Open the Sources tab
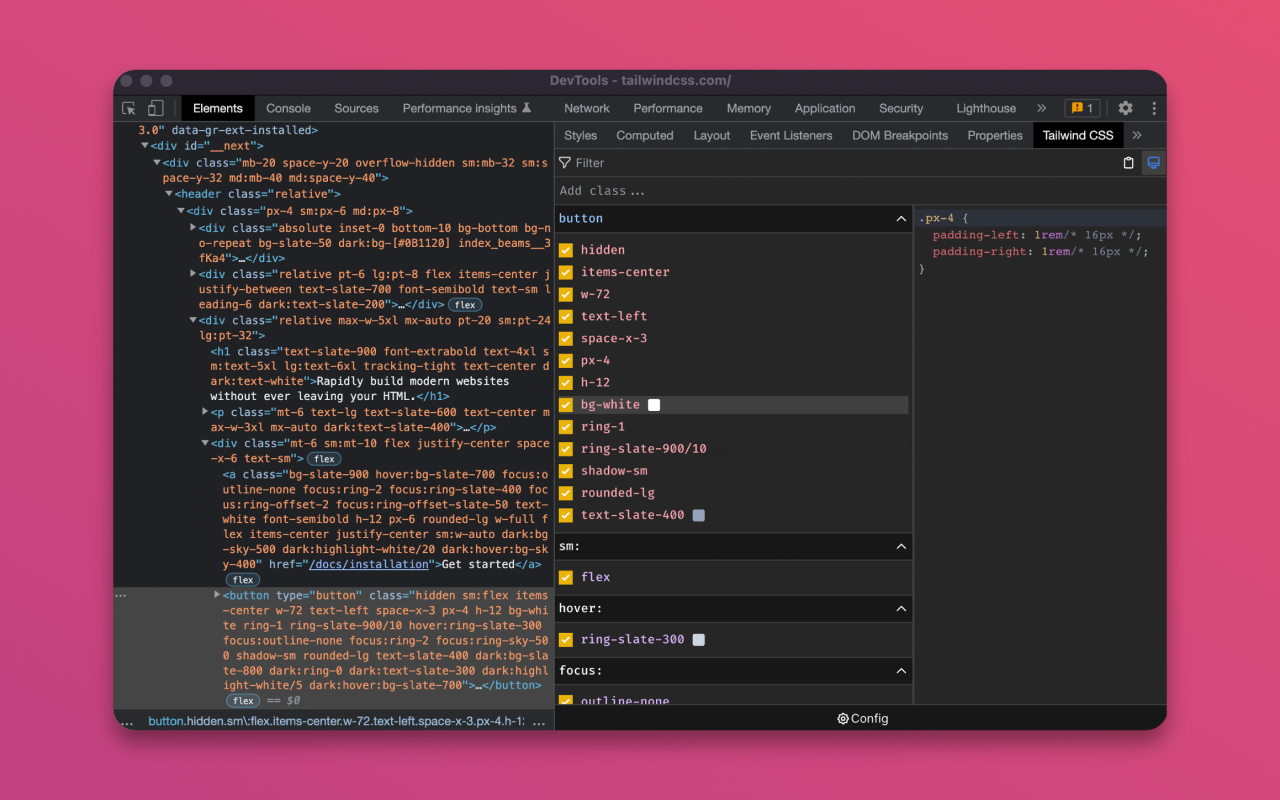The width and height of the screenshot is (1280, 800). tap(356, 108)
